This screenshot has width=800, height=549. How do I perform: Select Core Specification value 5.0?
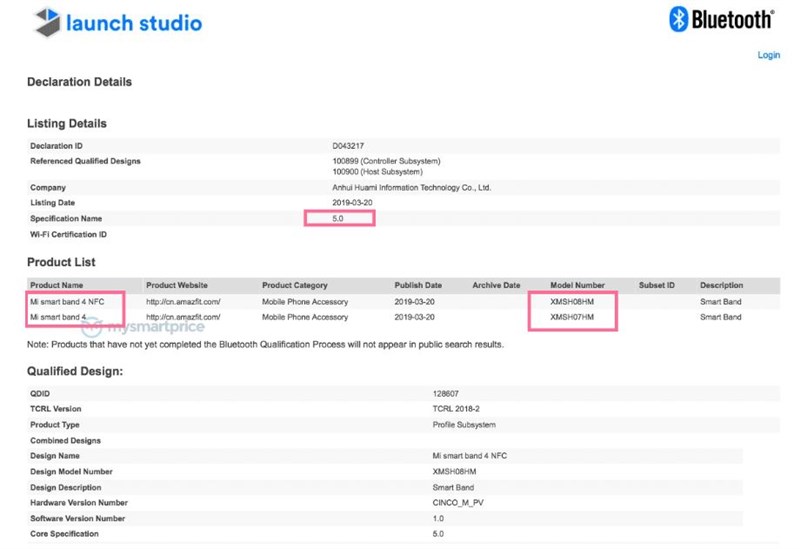(438, 534)
